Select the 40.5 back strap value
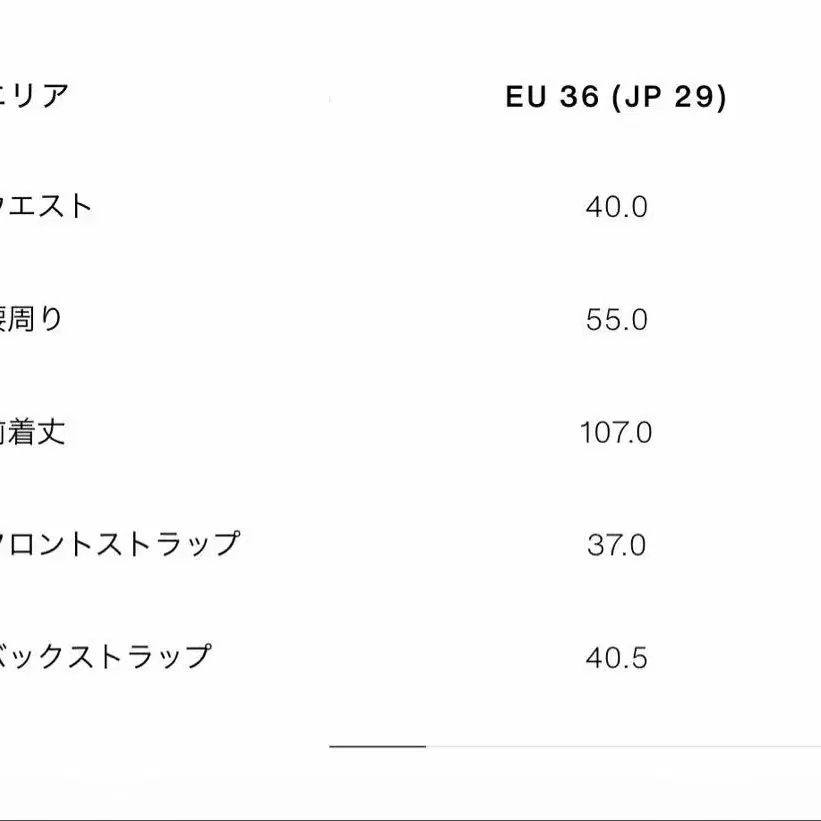The height and width of the screenshot is (821, 821). [x=616, y=658]
